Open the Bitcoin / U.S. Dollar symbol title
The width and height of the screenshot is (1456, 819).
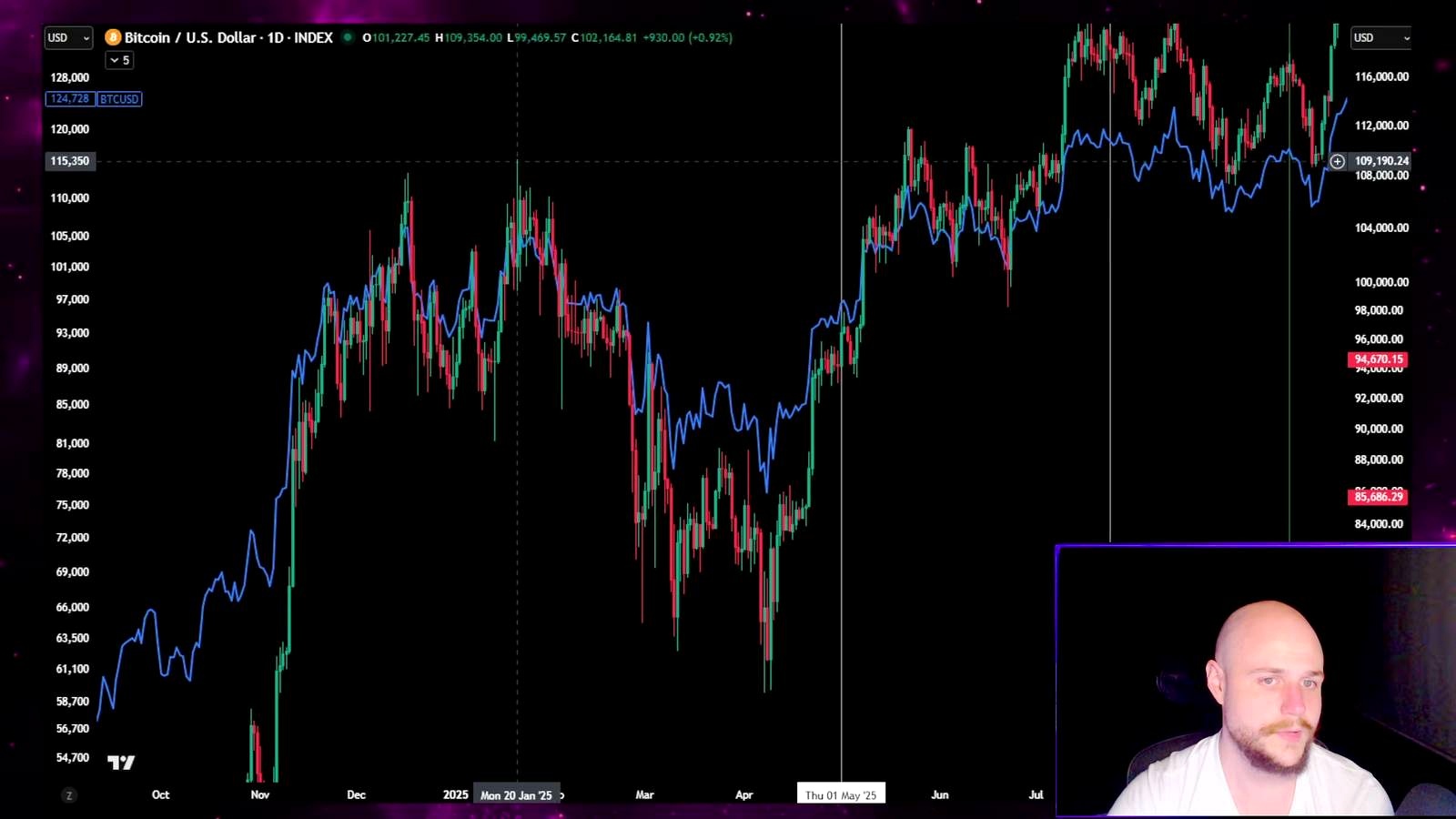tap(227, 37)
